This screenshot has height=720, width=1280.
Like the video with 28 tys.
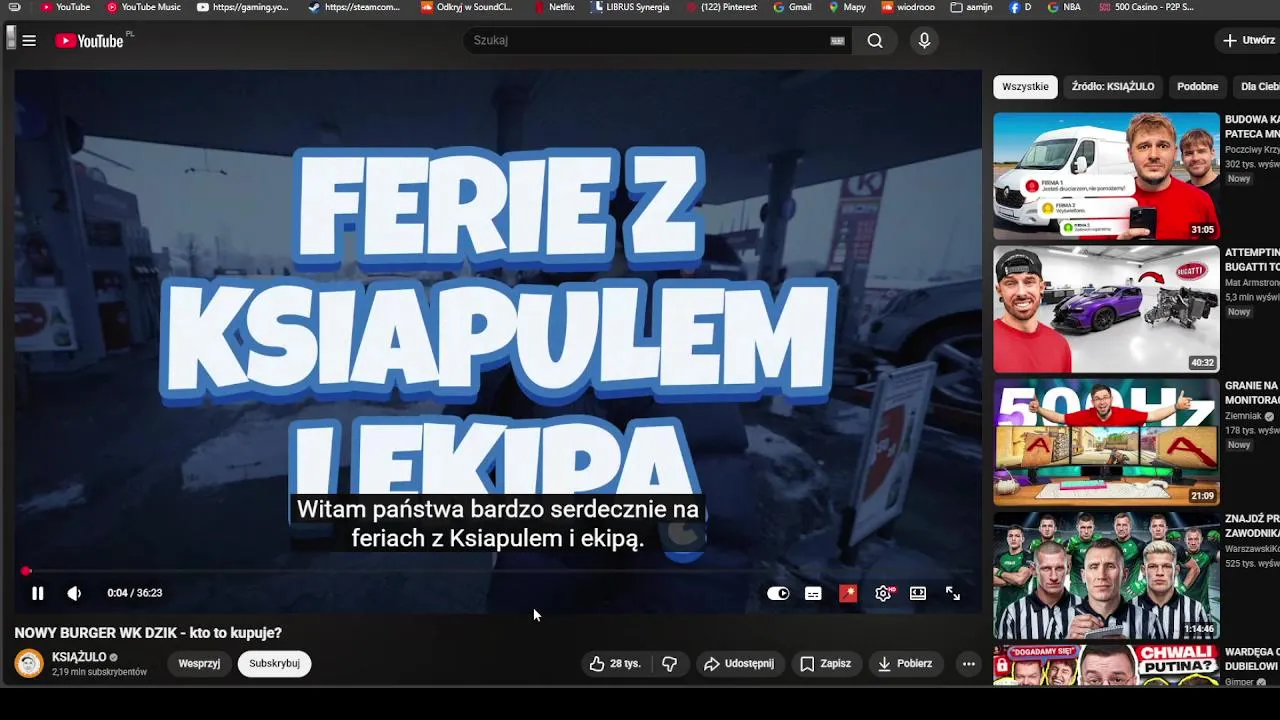point(615,663)
